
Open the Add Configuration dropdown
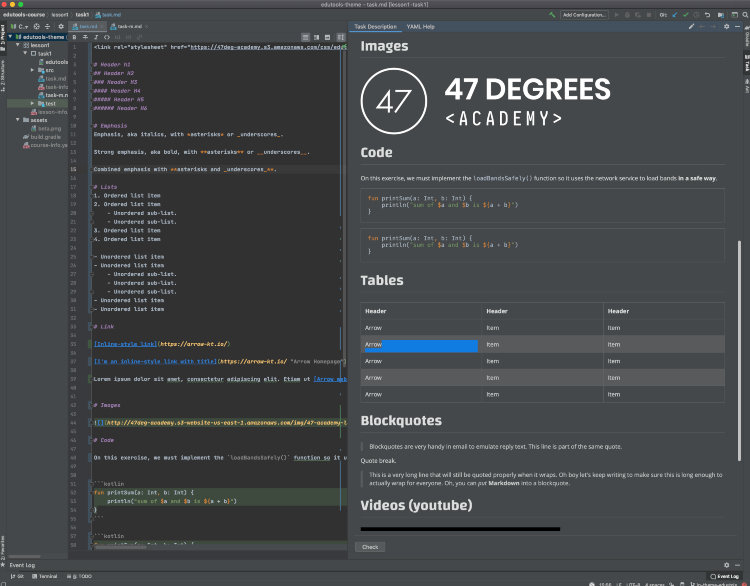point(584,15)
